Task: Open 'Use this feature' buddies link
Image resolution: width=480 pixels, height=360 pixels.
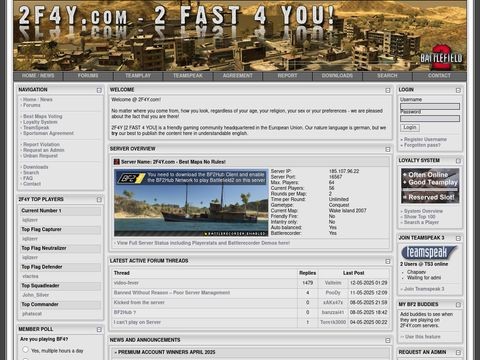Action: (422, 337)
